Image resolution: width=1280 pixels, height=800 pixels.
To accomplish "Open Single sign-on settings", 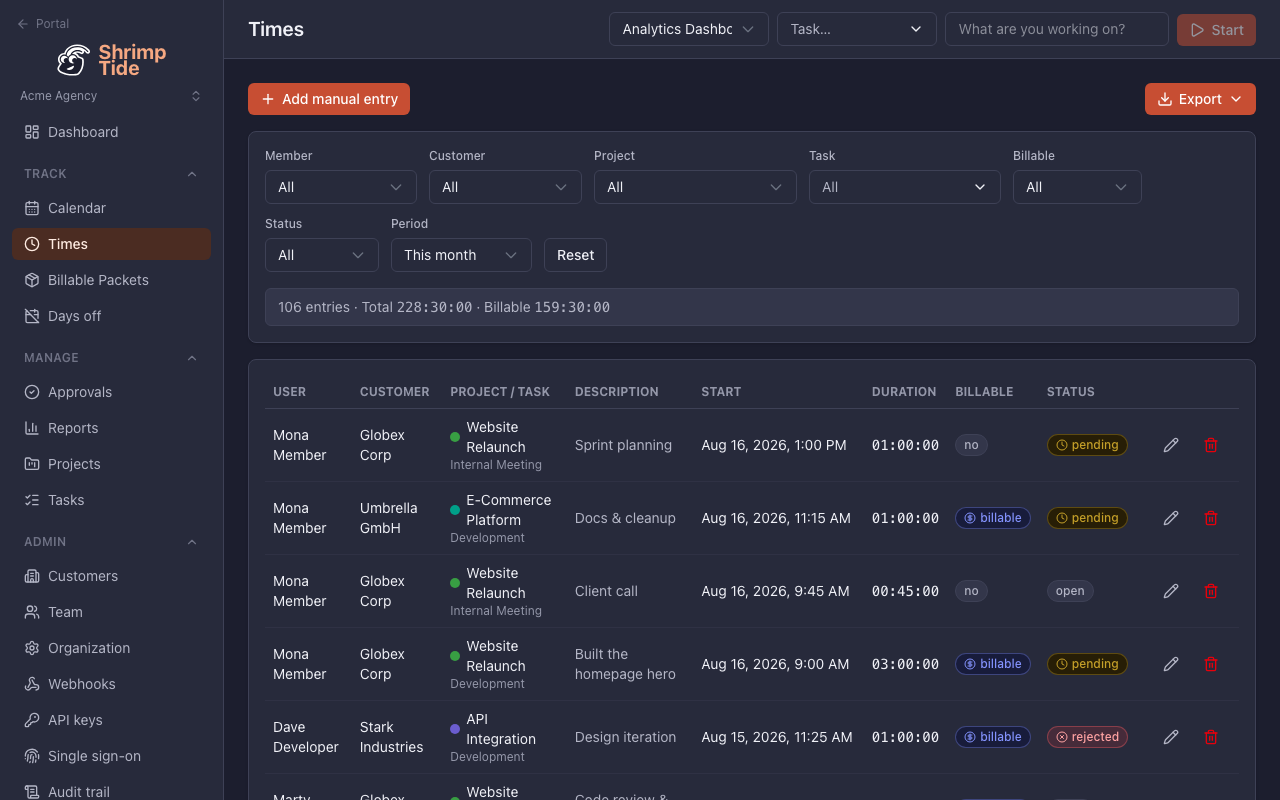I will tap(111, 756).
